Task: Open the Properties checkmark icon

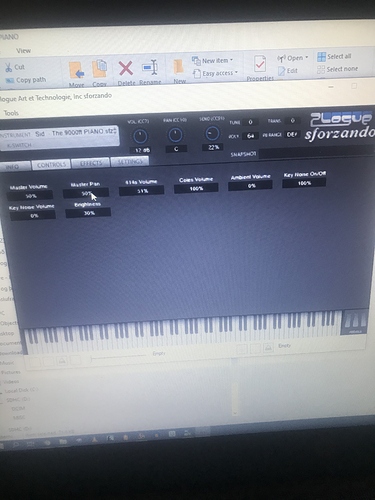Action: point(260,64)
